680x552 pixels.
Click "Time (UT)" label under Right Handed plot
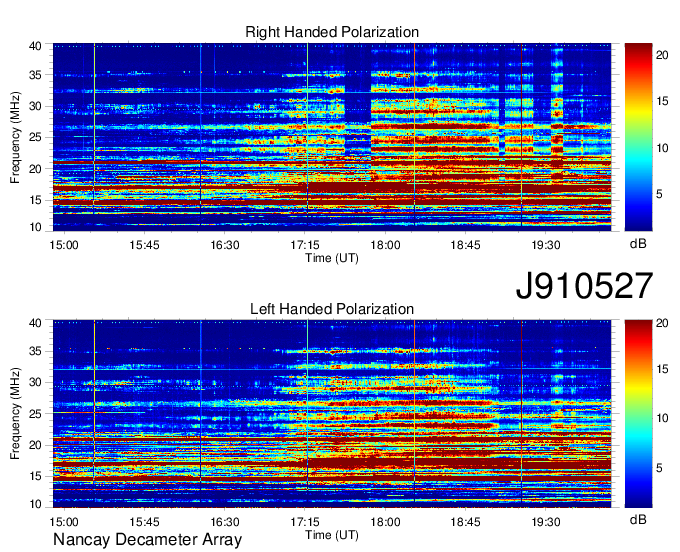pos(332,258)
